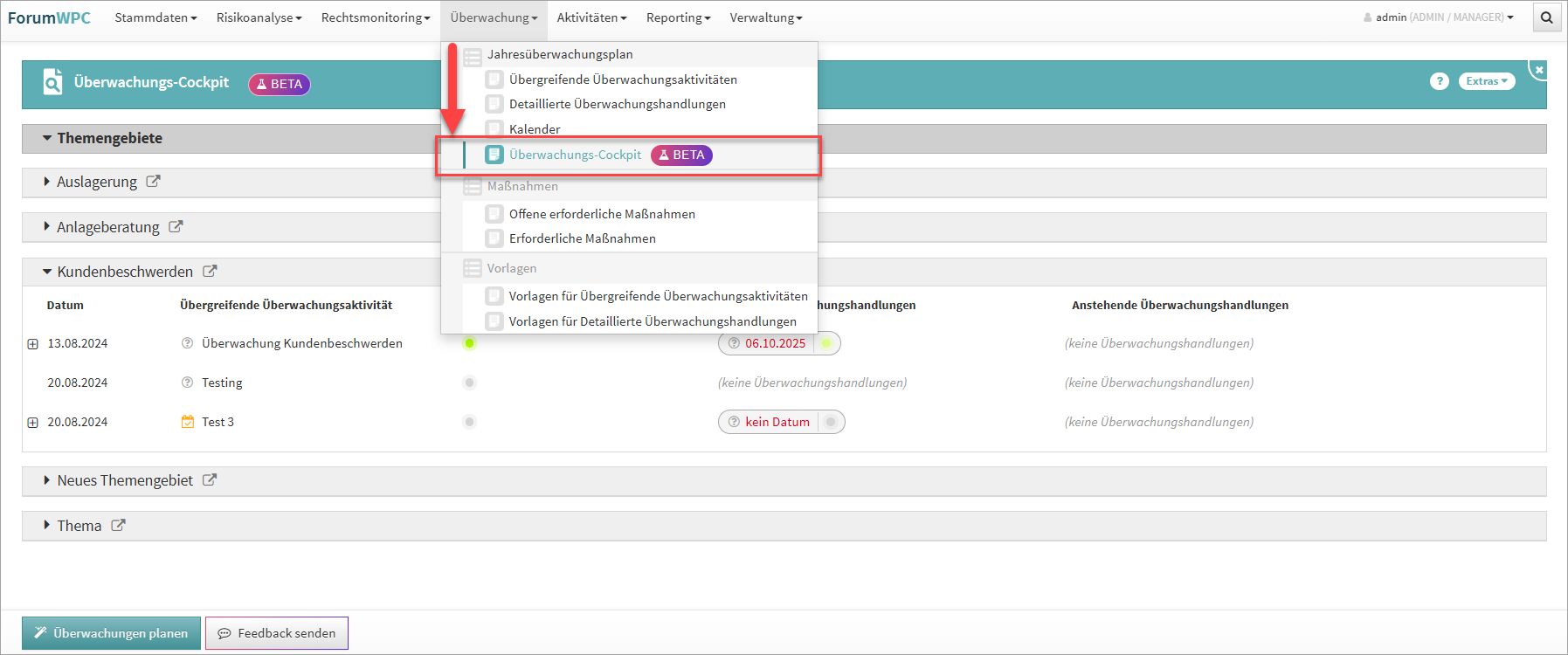The width and height of the screenshot is (1568, 655).
Task: Collapse the Kundenbeschwerden section
Action: [x=47, y=272]
